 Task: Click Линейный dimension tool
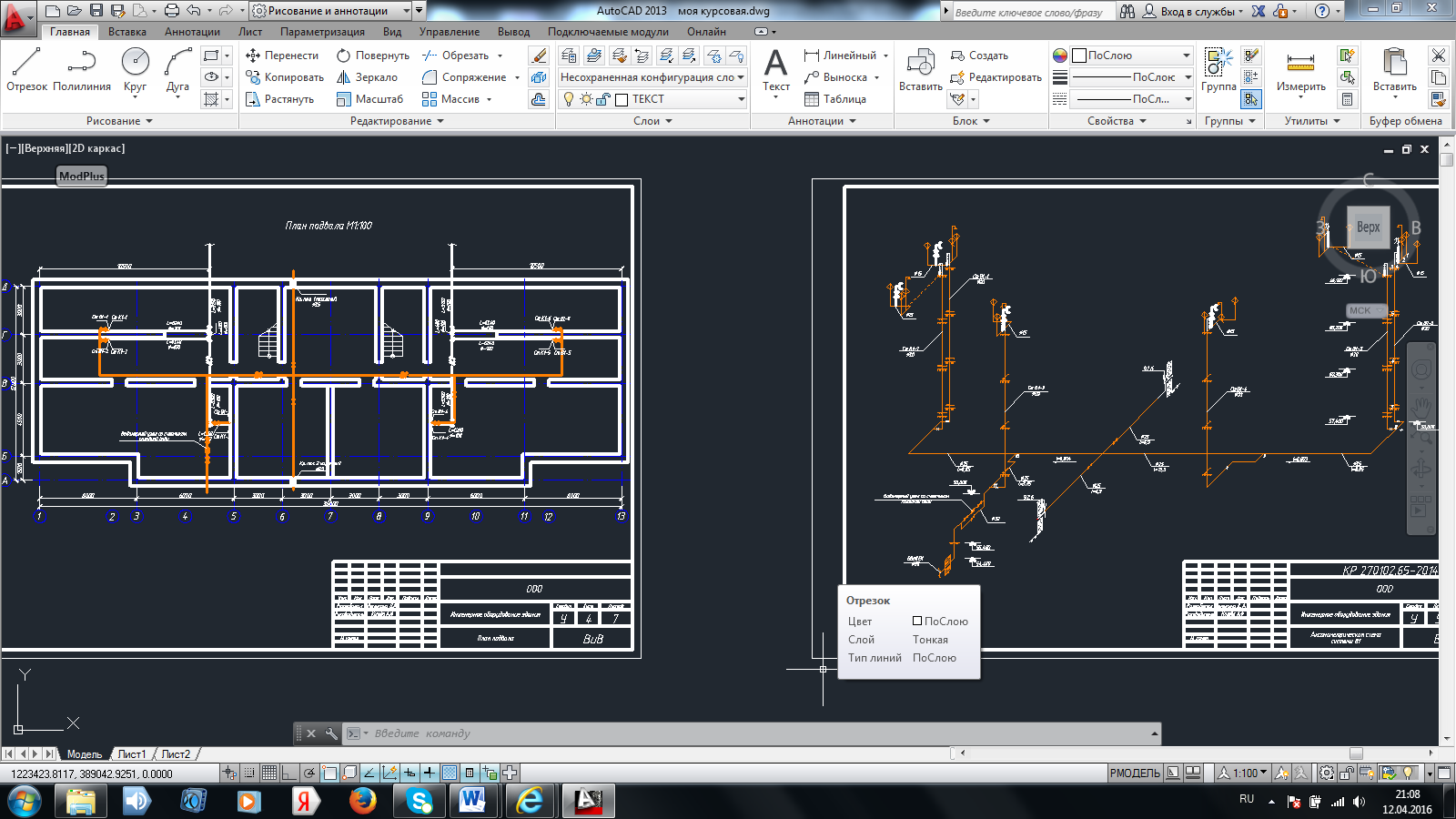840,56
